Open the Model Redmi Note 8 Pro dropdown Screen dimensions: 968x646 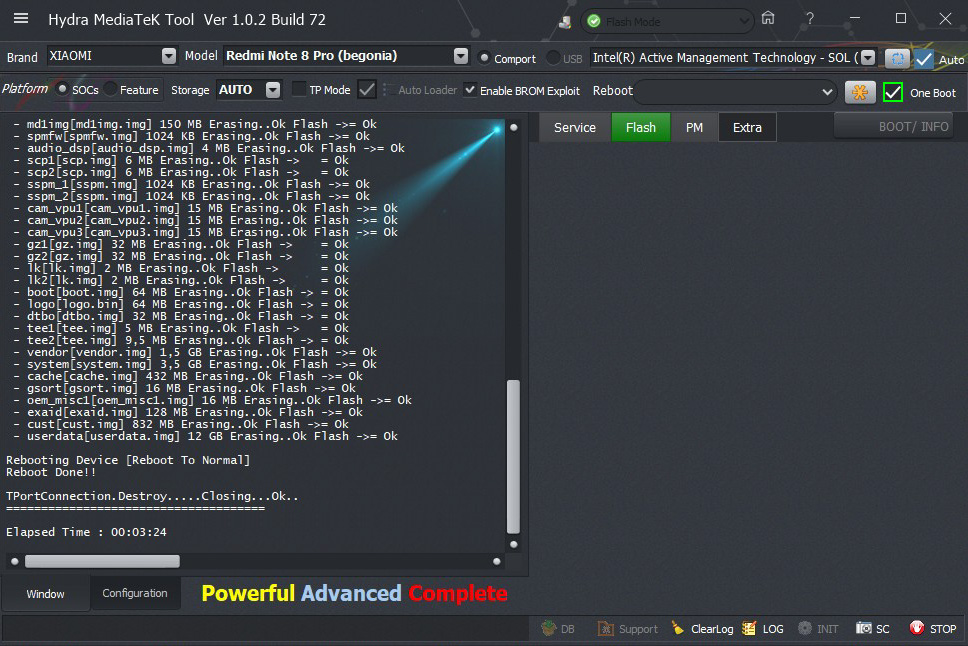(459, 56)
